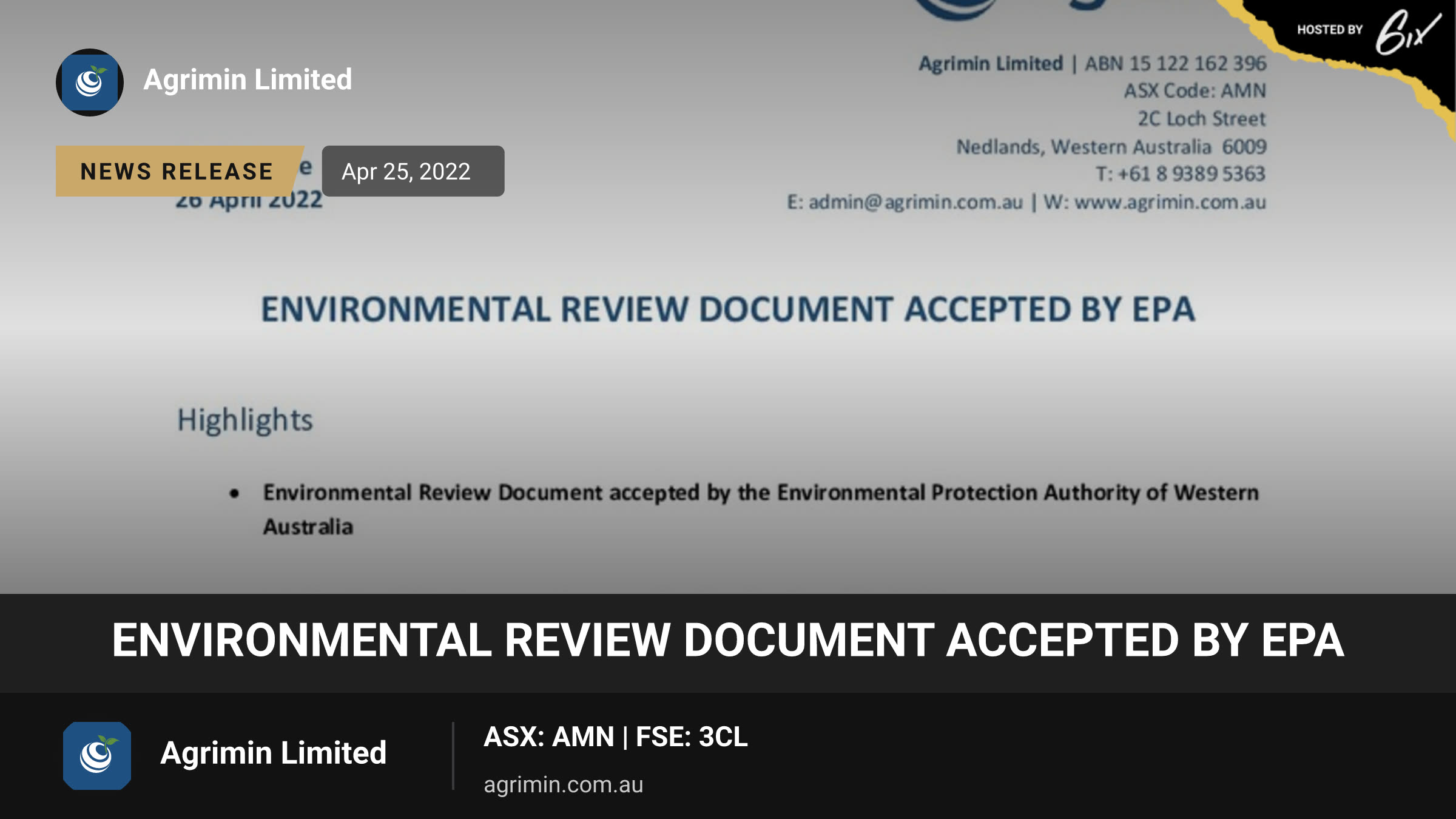This screenshot has width=1456, height=819.
Task: Click the Apr 25, 2022 date label
Action: point(413,171)
